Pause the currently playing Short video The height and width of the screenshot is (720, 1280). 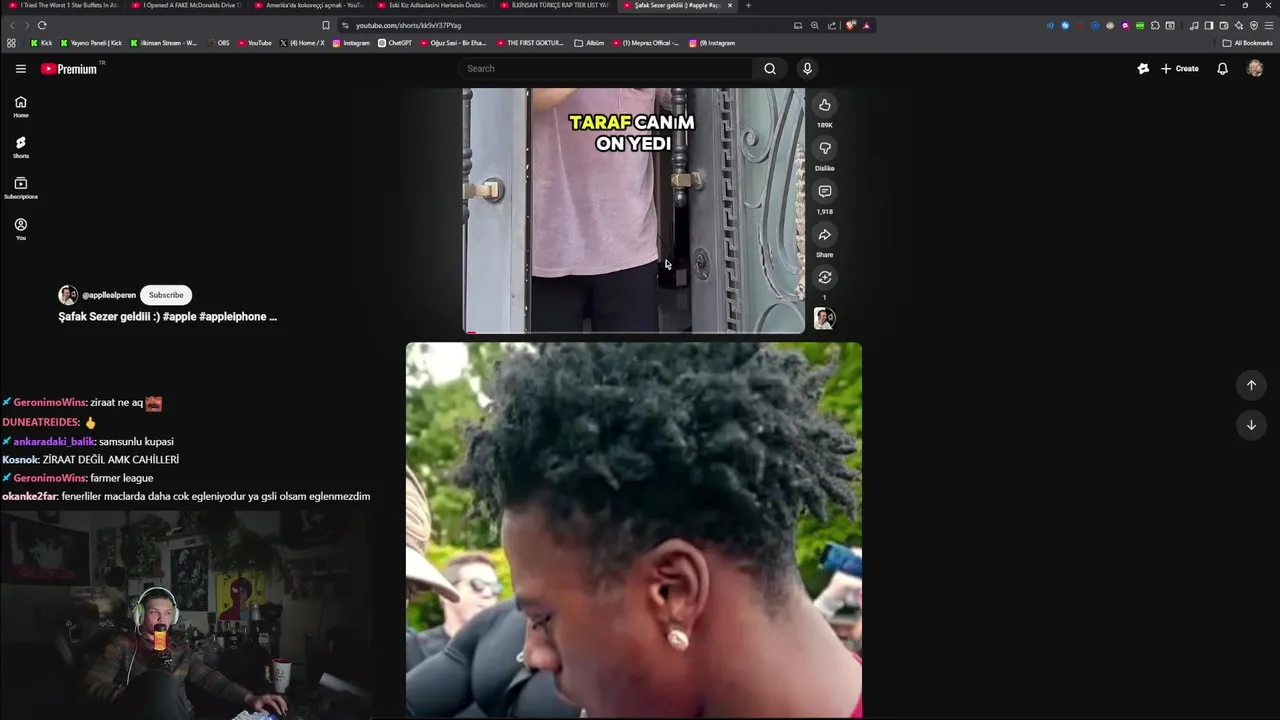point(634,210)
